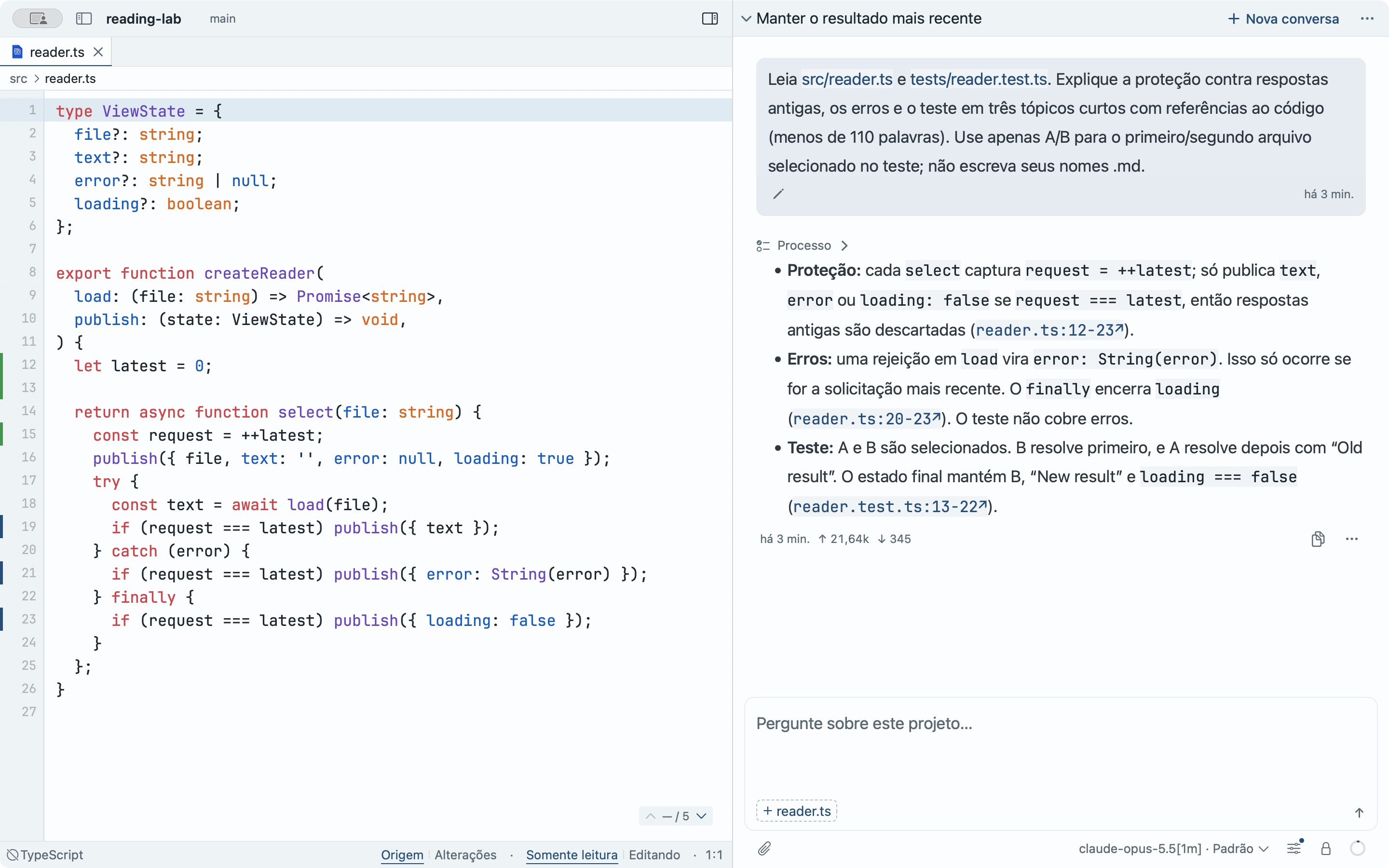Copy the assistant response
The width and height of the screenshot is (1389, 868).
1318,539
